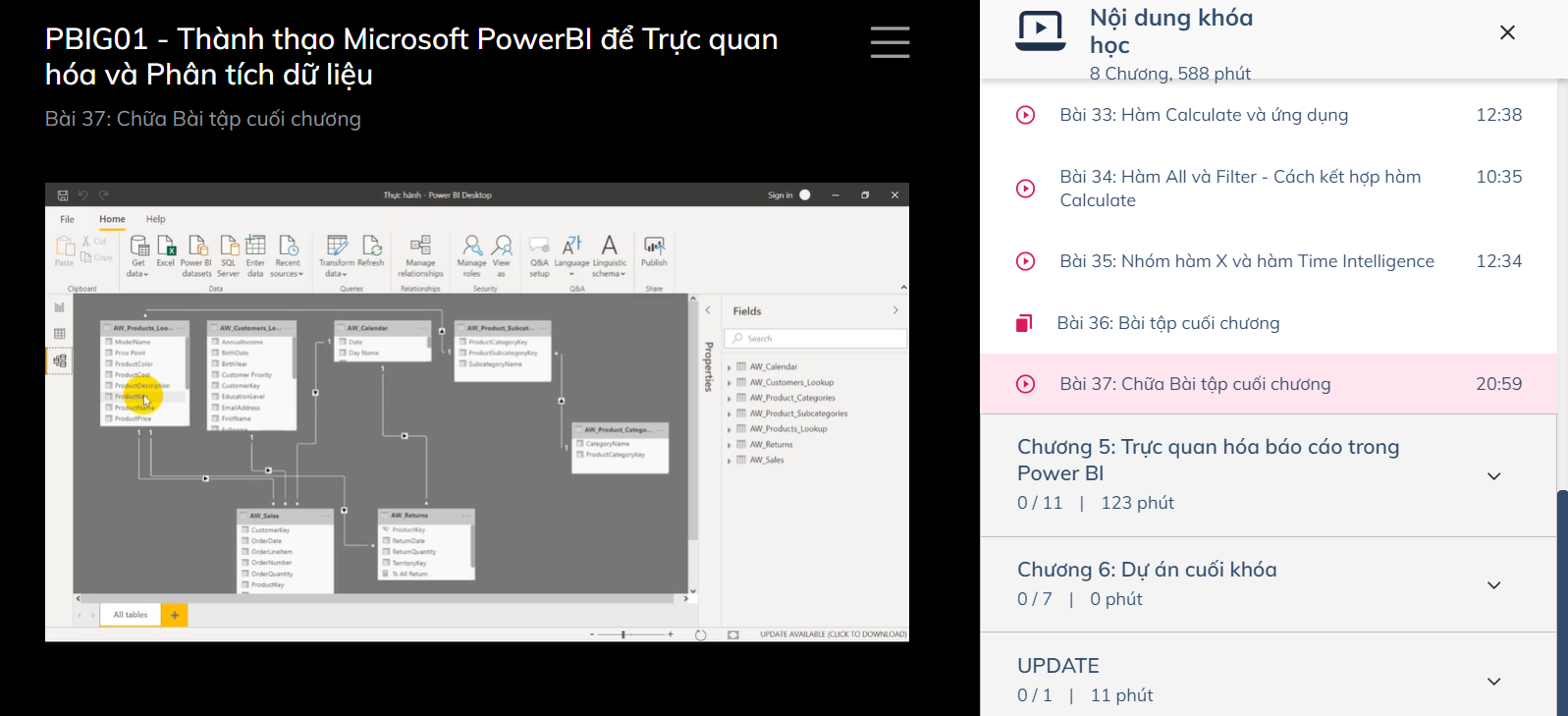
Task: Add a new layout tab with plus button
Action: tap(174, 615)
